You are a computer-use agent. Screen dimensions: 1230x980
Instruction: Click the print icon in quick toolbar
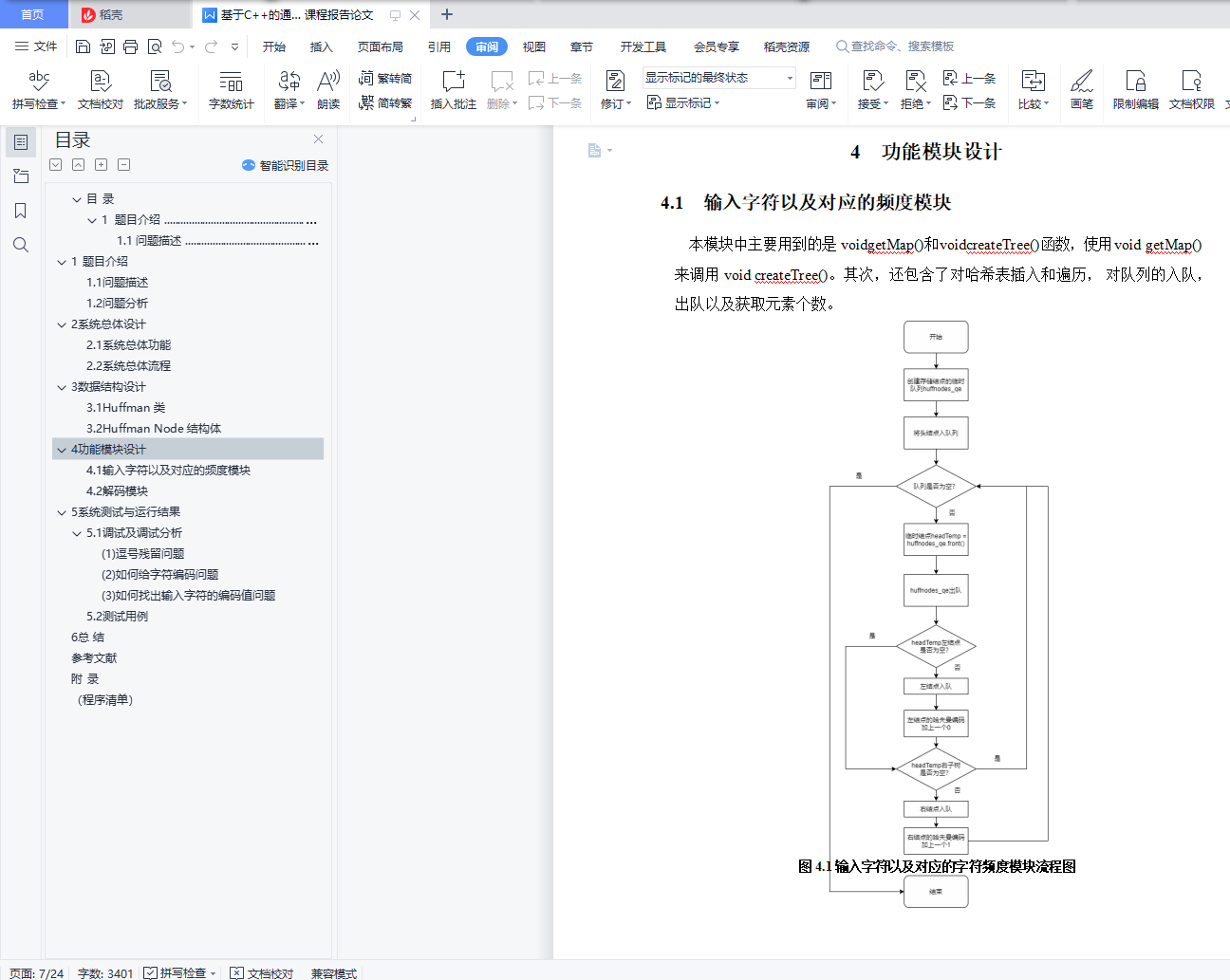coord(130,46)
